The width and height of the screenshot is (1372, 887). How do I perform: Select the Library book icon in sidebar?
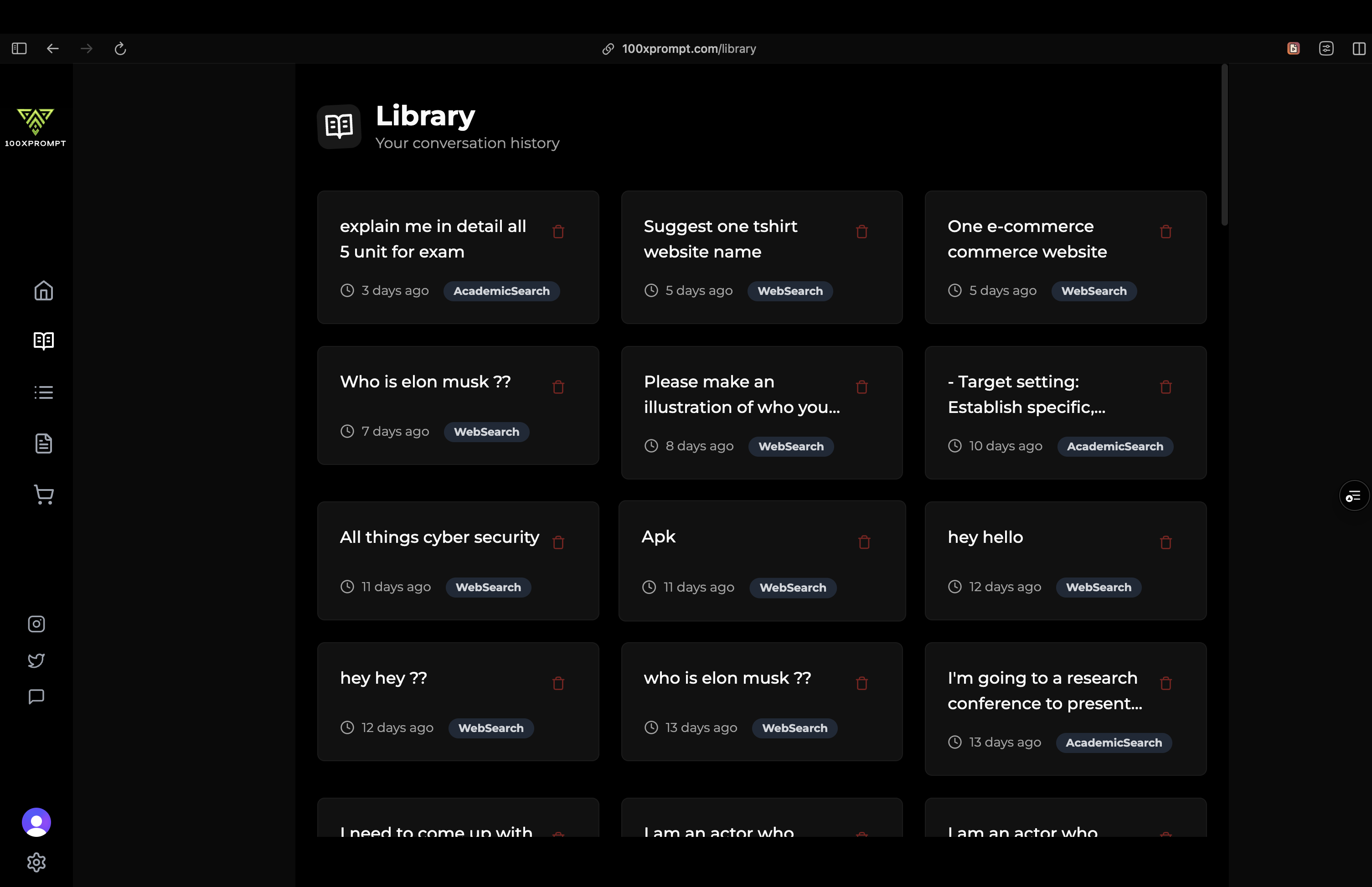[44, 341]
